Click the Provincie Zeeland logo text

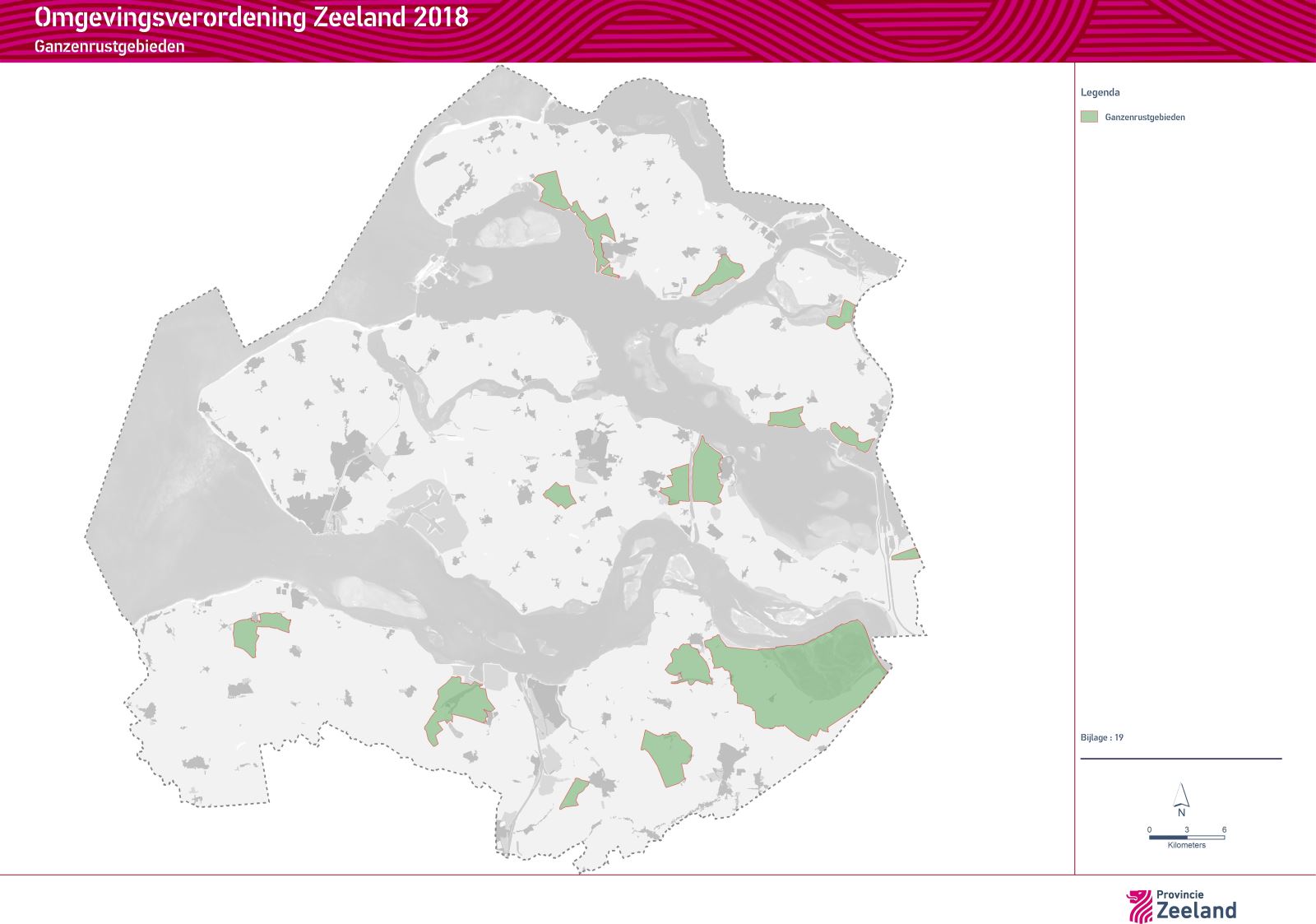point(1196,905)
